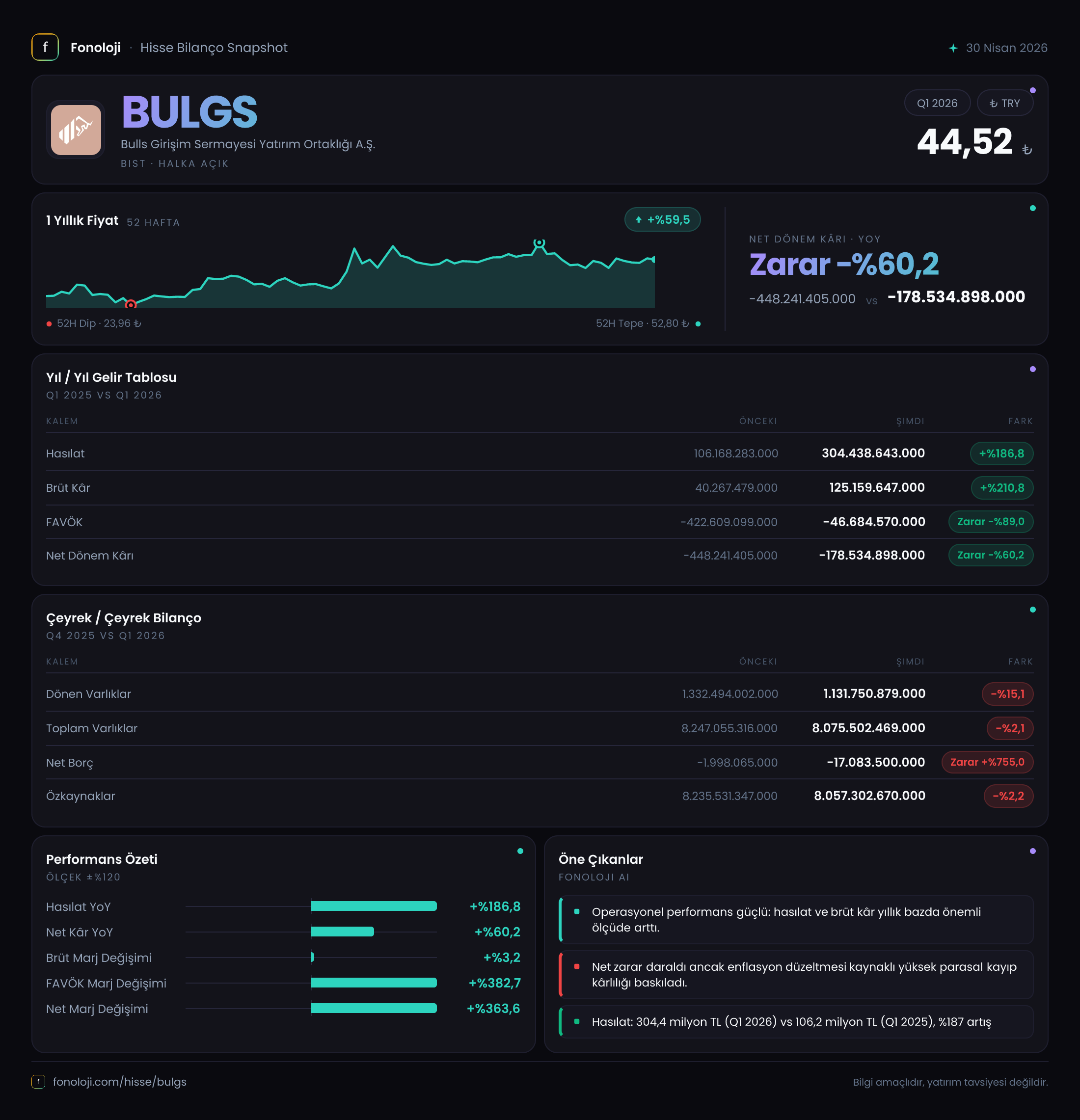
Task: Click the Brüt Kâr value 125.159.647.000
Action: coord(877,487)
